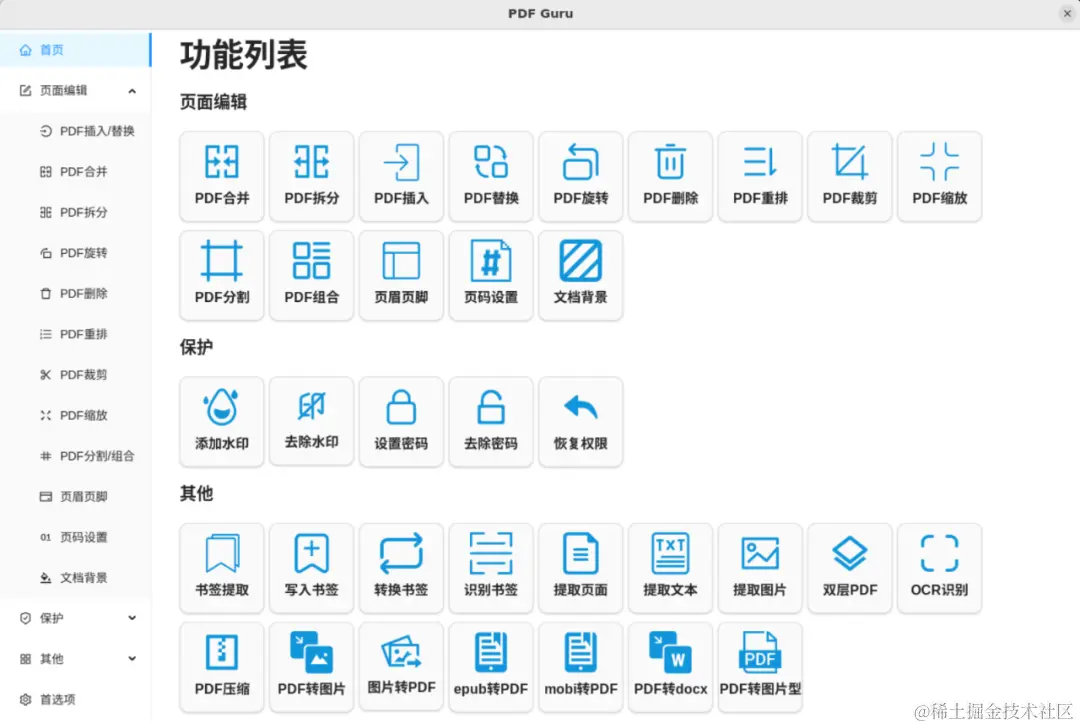Image resolution: width=1080 pixels, height=728 pixels.
Task: Select the 去除水印 (remove watermark) tool
Action: coord(311,421)
